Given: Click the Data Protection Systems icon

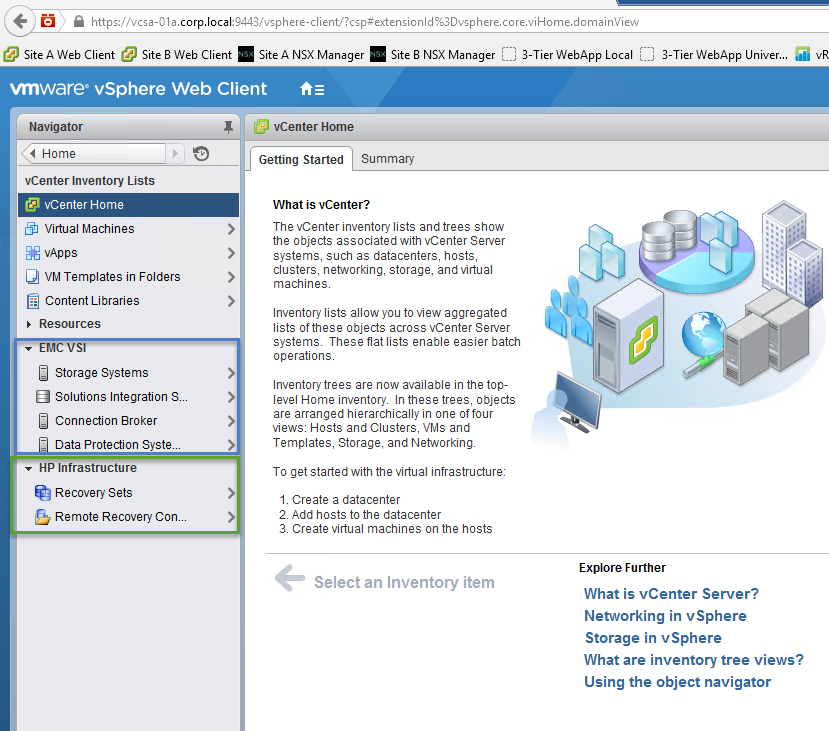Looking at the screenshot, I should coord(43,445).
